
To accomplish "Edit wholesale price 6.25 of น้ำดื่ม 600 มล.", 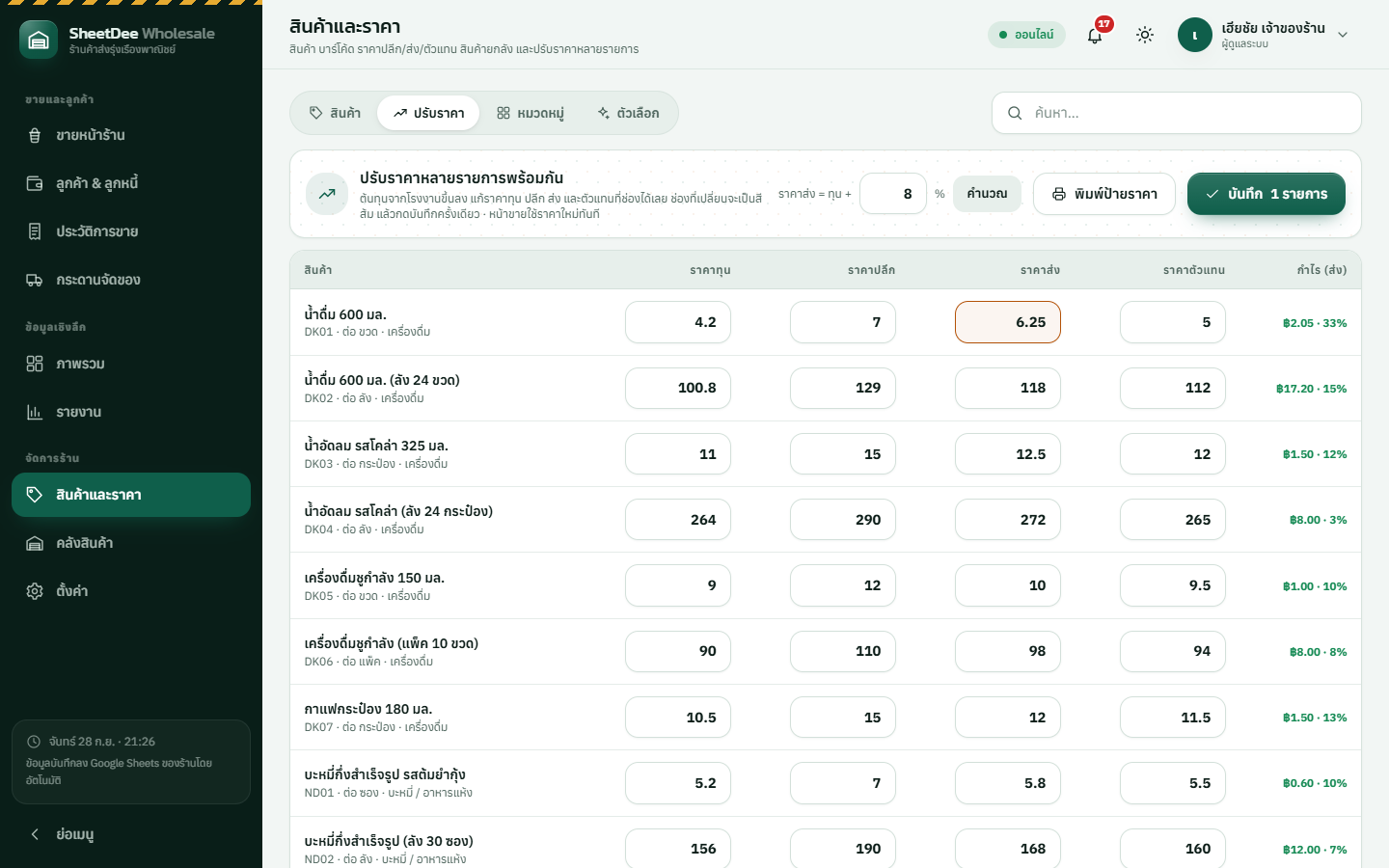I will tap(1008, 322).
